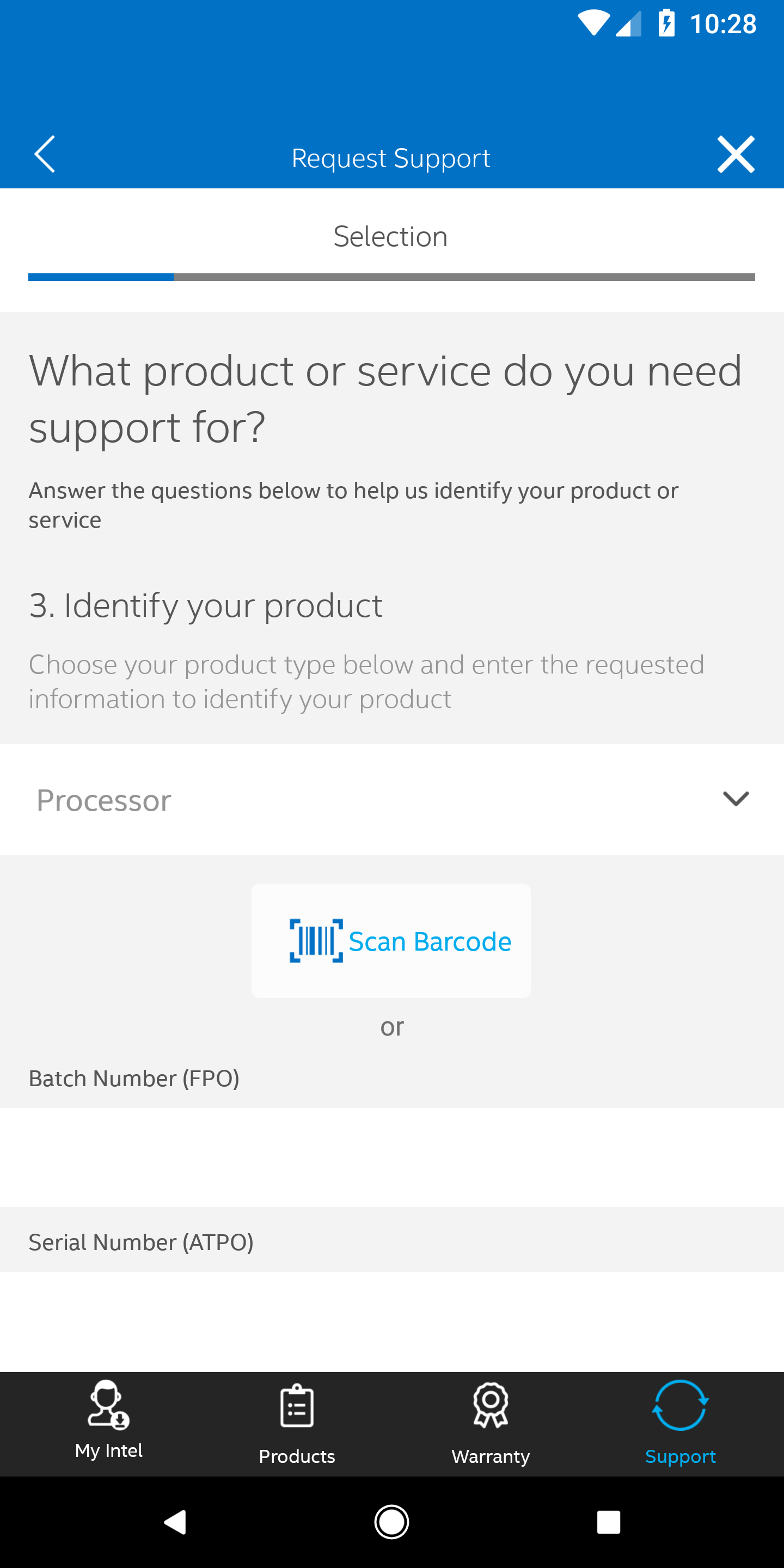Open the My Intel tab icon
Screen dimensions: 784x1568
tap(108, 1405)
